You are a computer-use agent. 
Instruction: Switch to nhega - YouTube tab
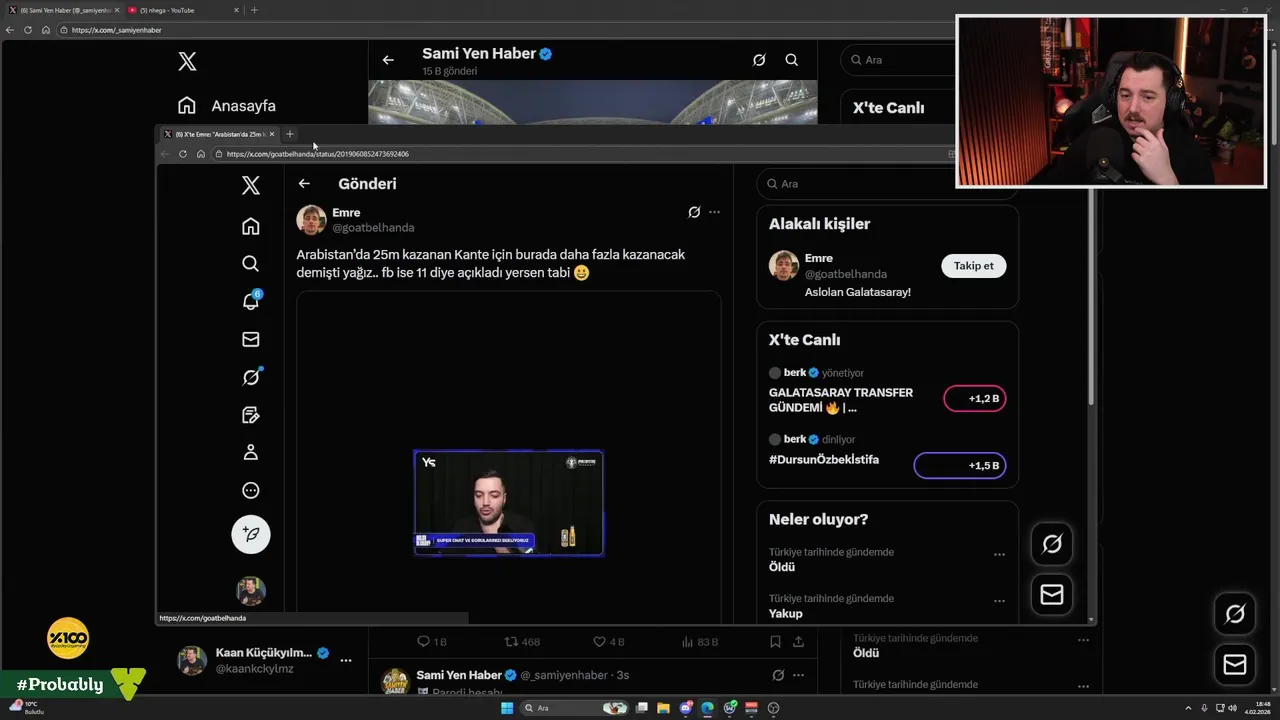[x=180, y=10]
